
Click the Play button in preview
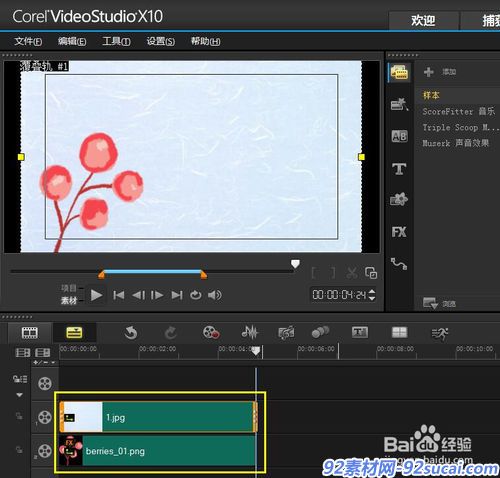pyautogui.click(x=96, y=295)
